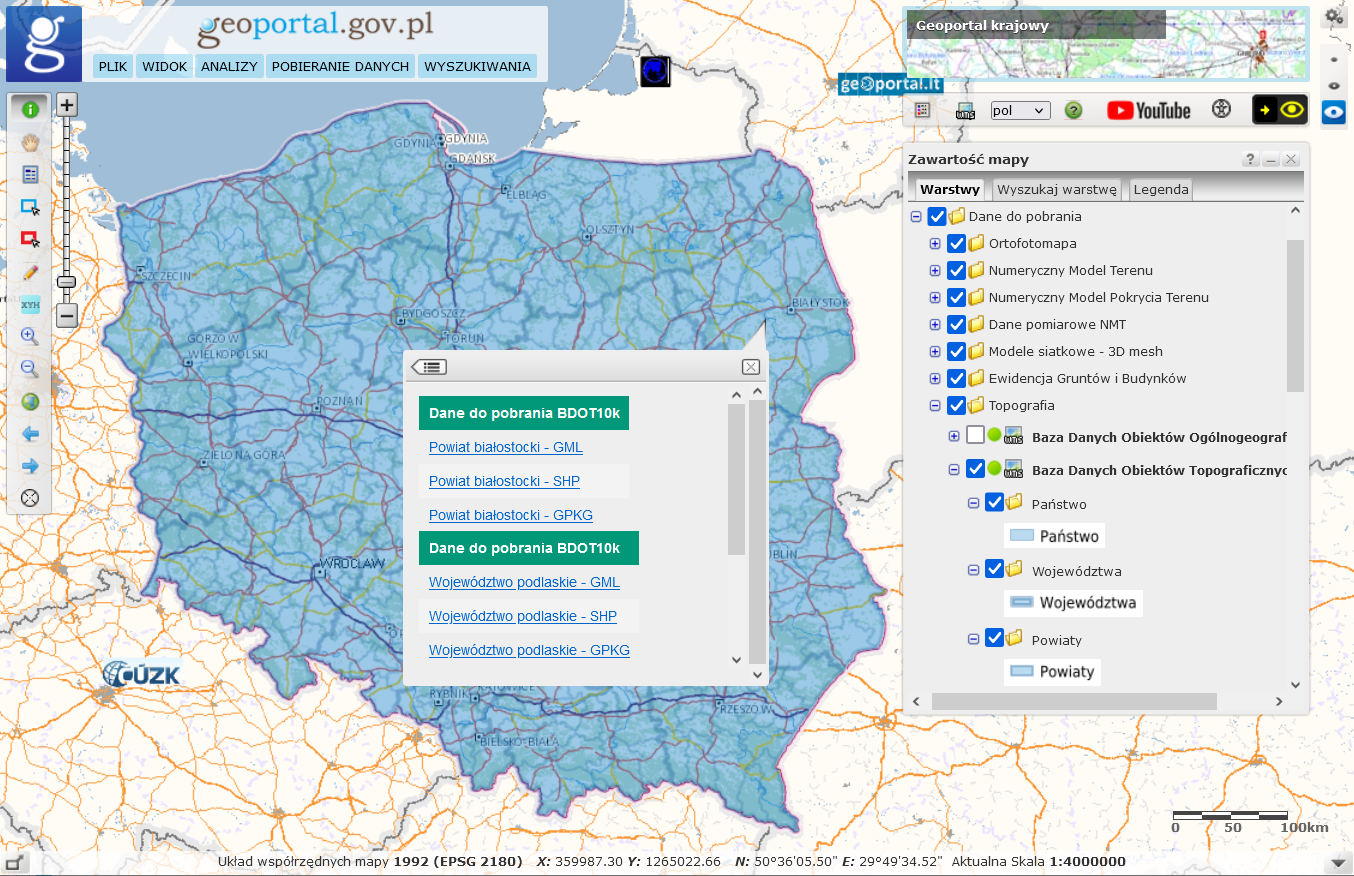Choose the pencil drawing tool
1354x876 pixels.
[x=30, y=272]
